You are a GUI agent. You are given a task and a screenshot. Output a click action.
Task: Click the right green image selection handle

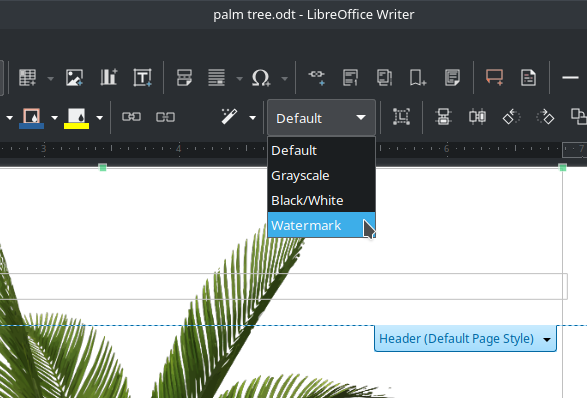coord(563,167)
